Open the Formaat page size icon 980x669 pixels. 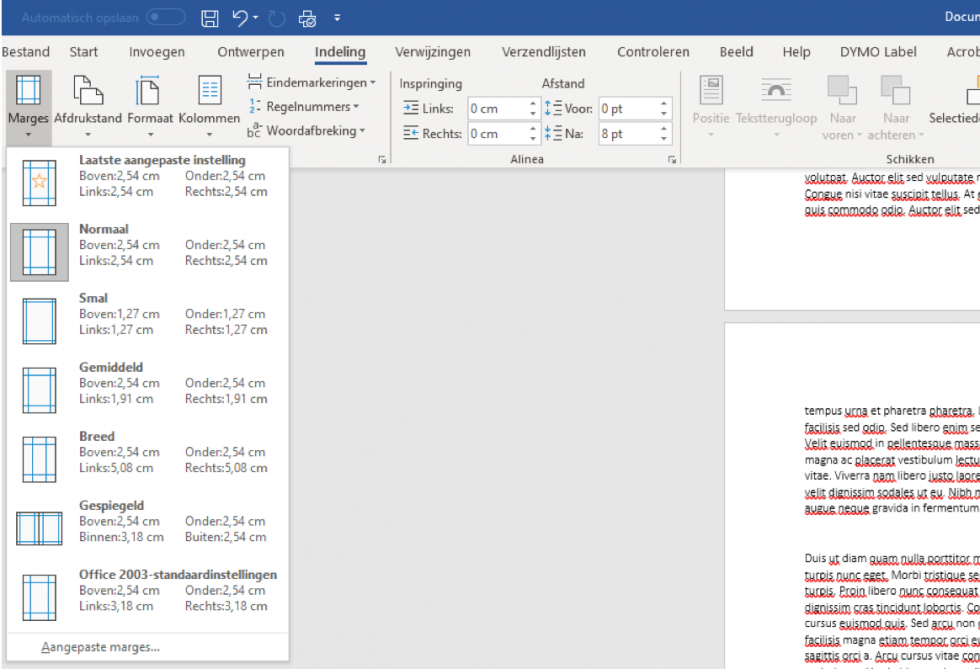tap(150, 92)
